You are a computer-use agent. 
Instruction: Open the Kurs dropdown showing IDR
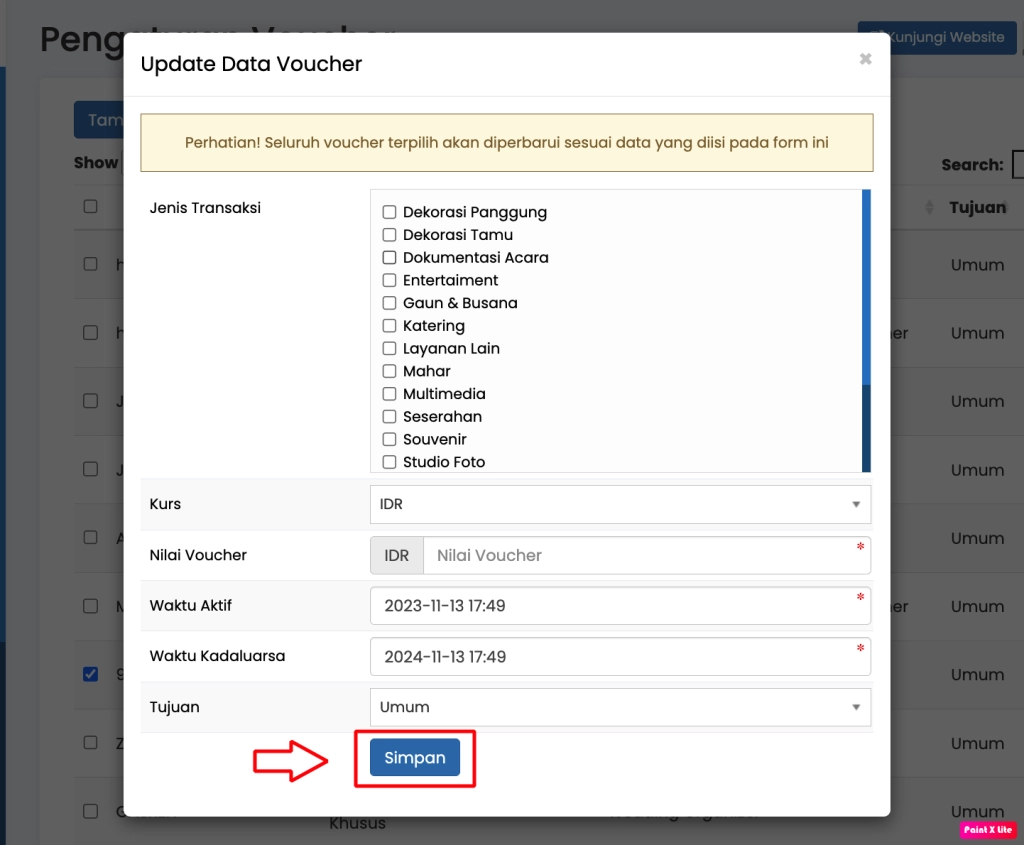(x=620, y=504)
